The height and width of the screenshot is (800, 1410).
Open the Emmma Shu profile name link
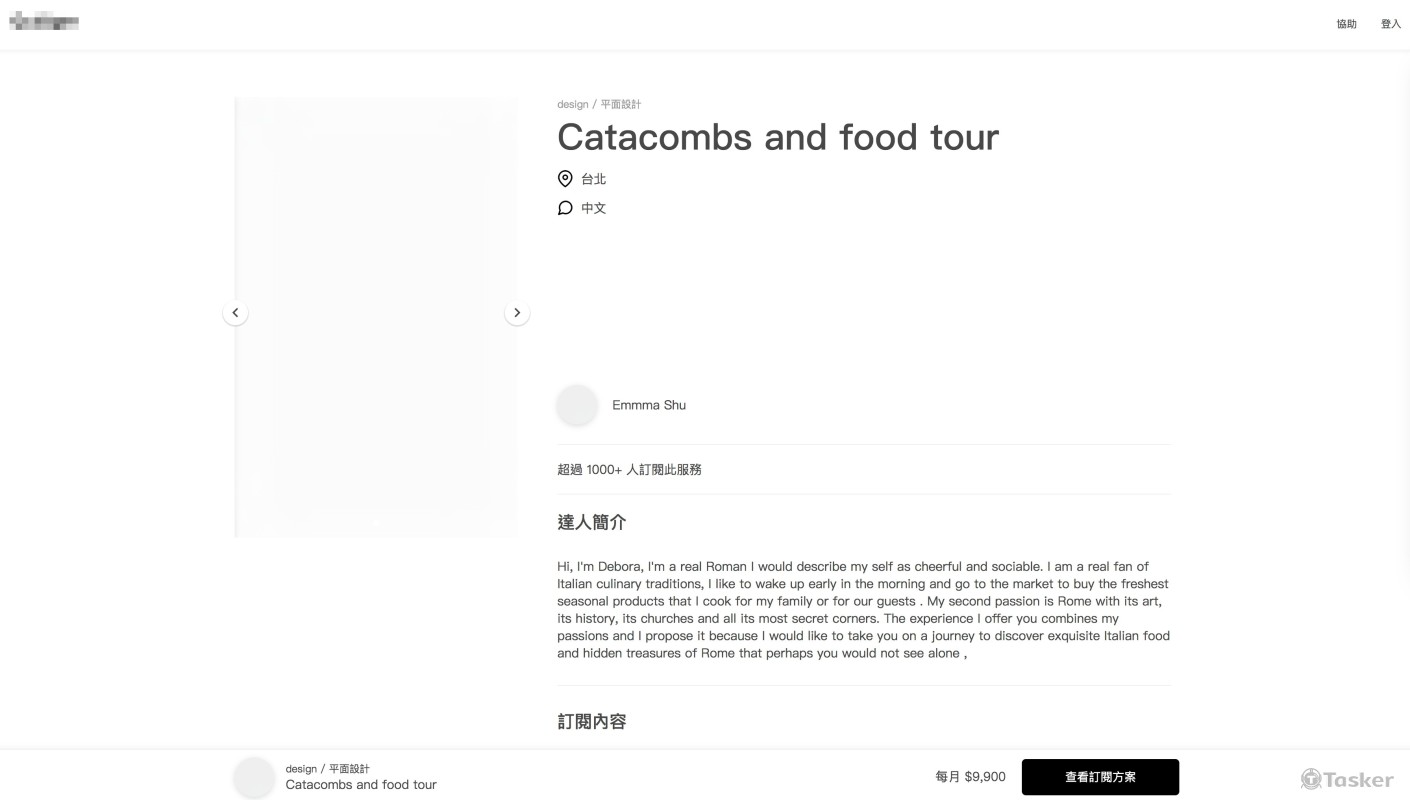pos(649,405)
